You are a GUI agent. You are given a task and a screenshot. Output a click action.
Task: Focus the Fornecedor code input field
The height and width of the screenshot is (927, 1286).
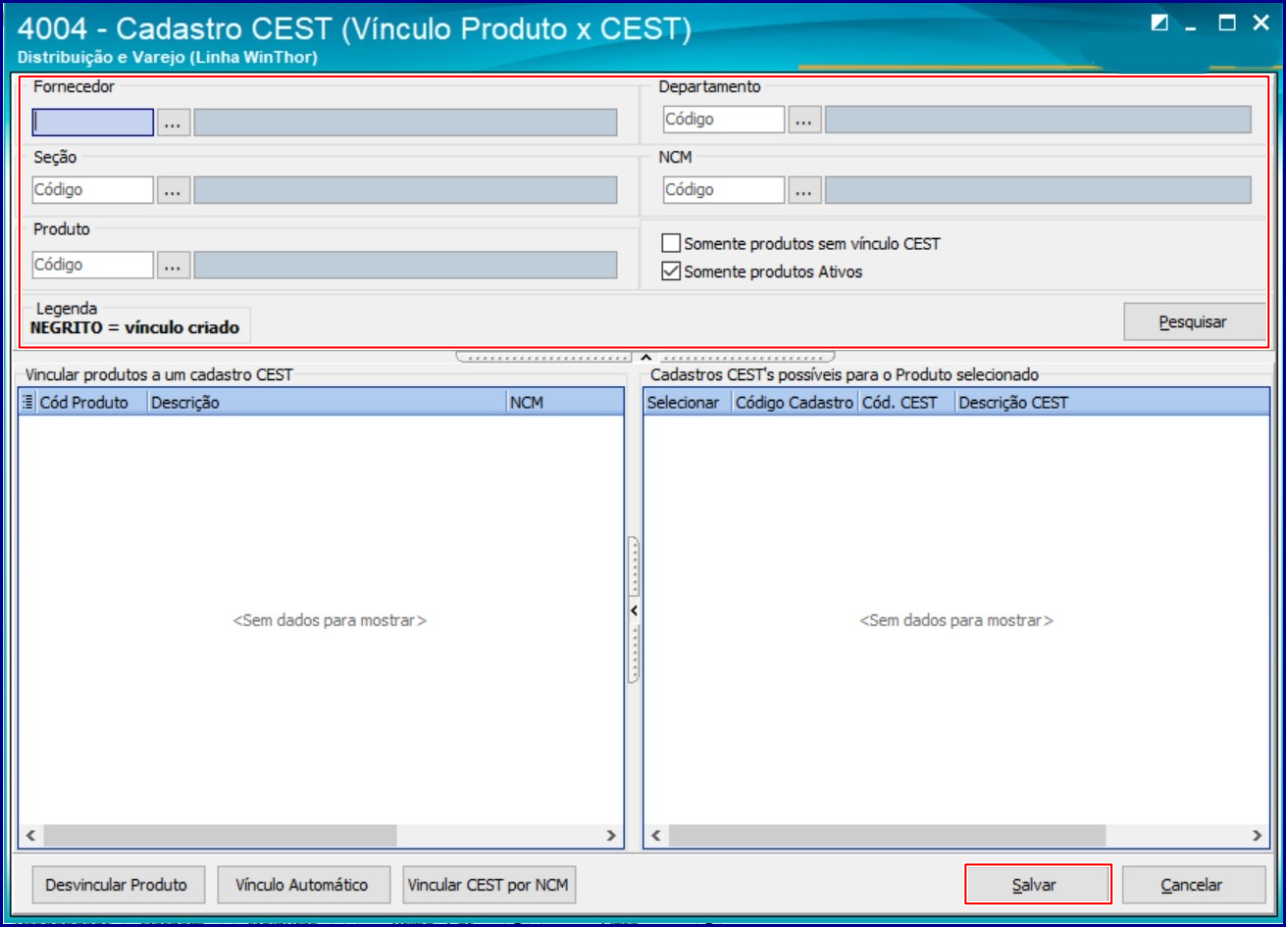pos(92,122)
